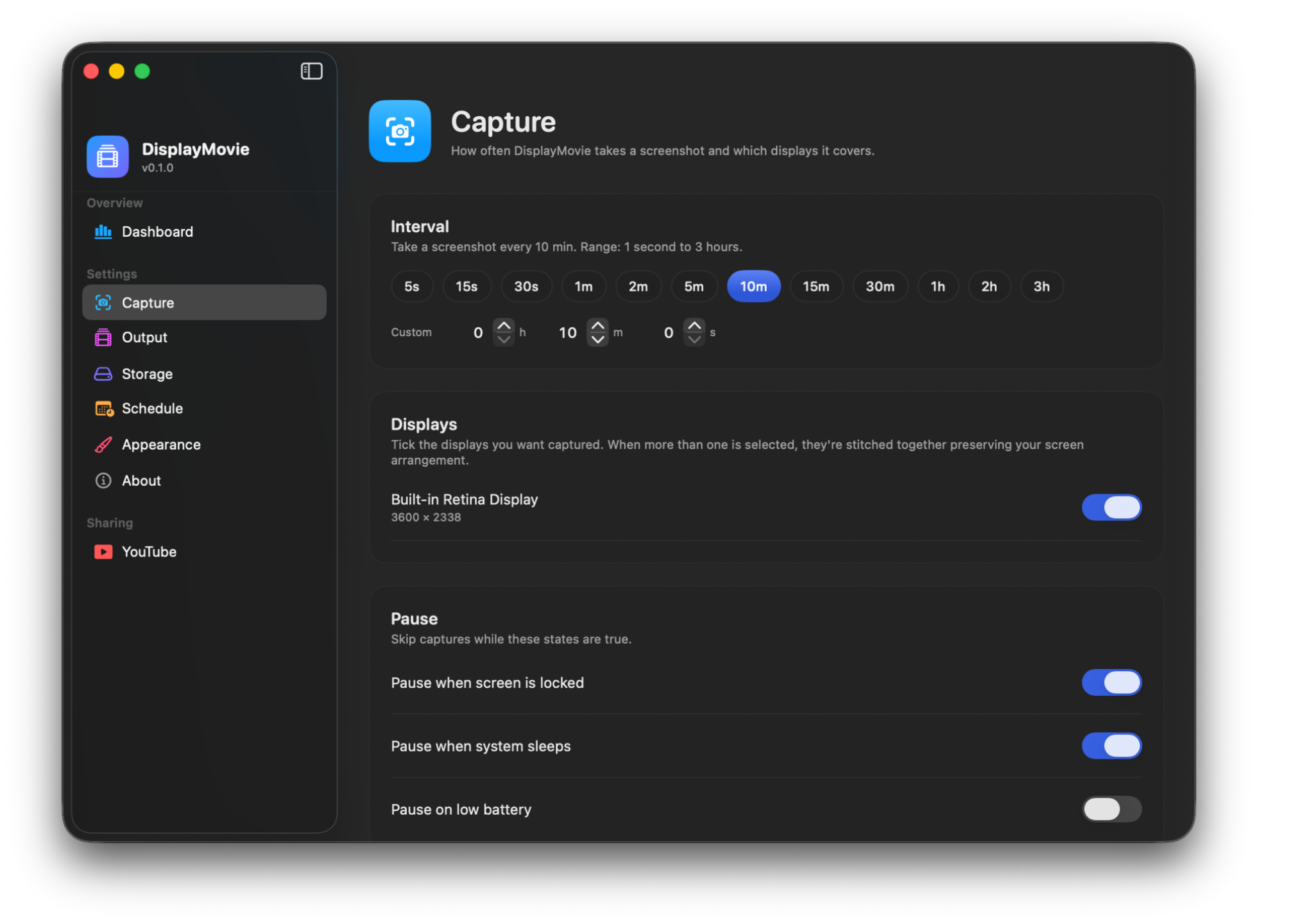Click the custom hours value field
The width and height of the screenshot is (1309, 924).
click(477, 332)
